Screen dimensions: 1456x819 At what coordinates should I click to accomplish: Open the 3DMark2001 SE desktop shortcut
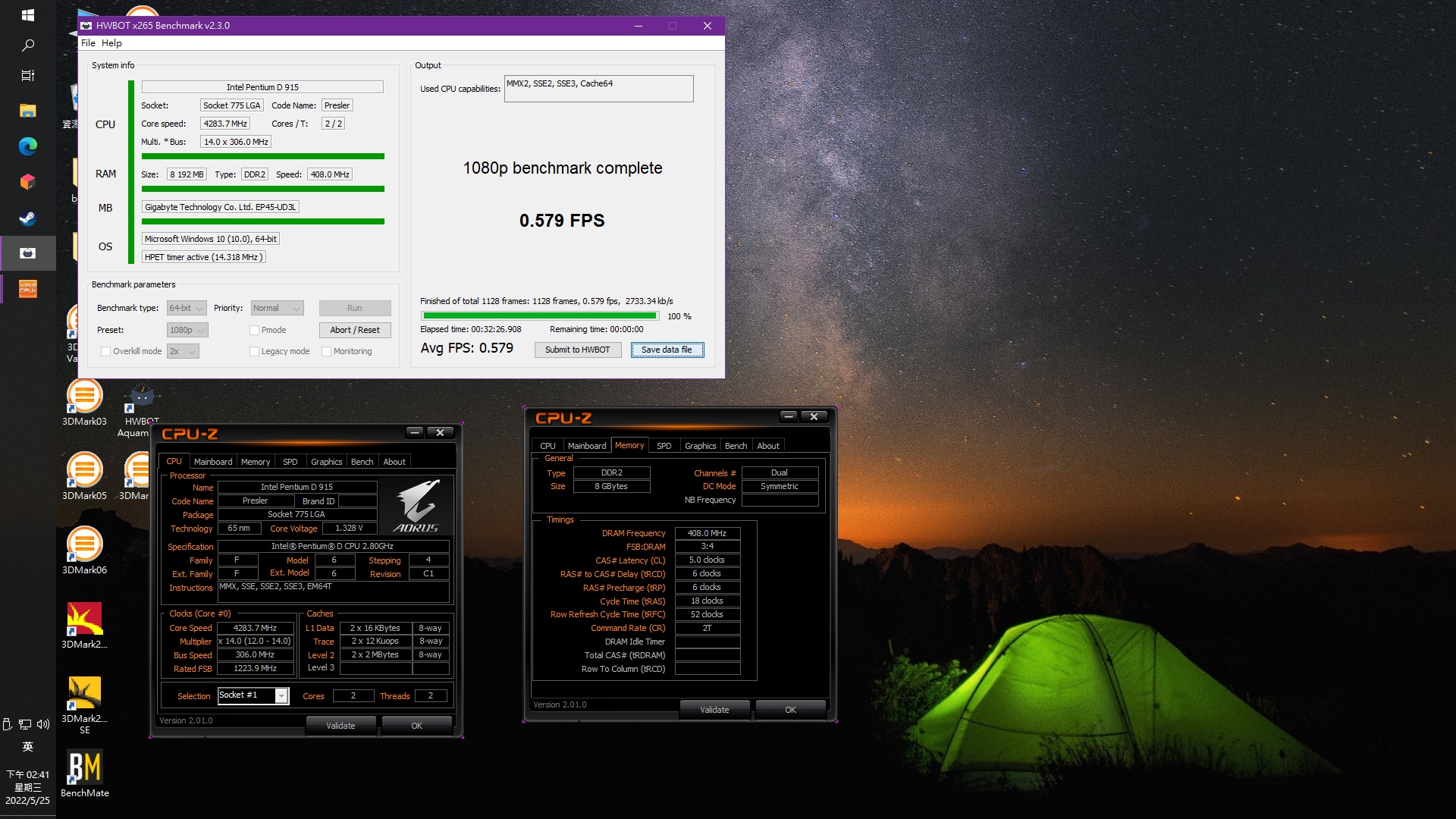[84, 705]
